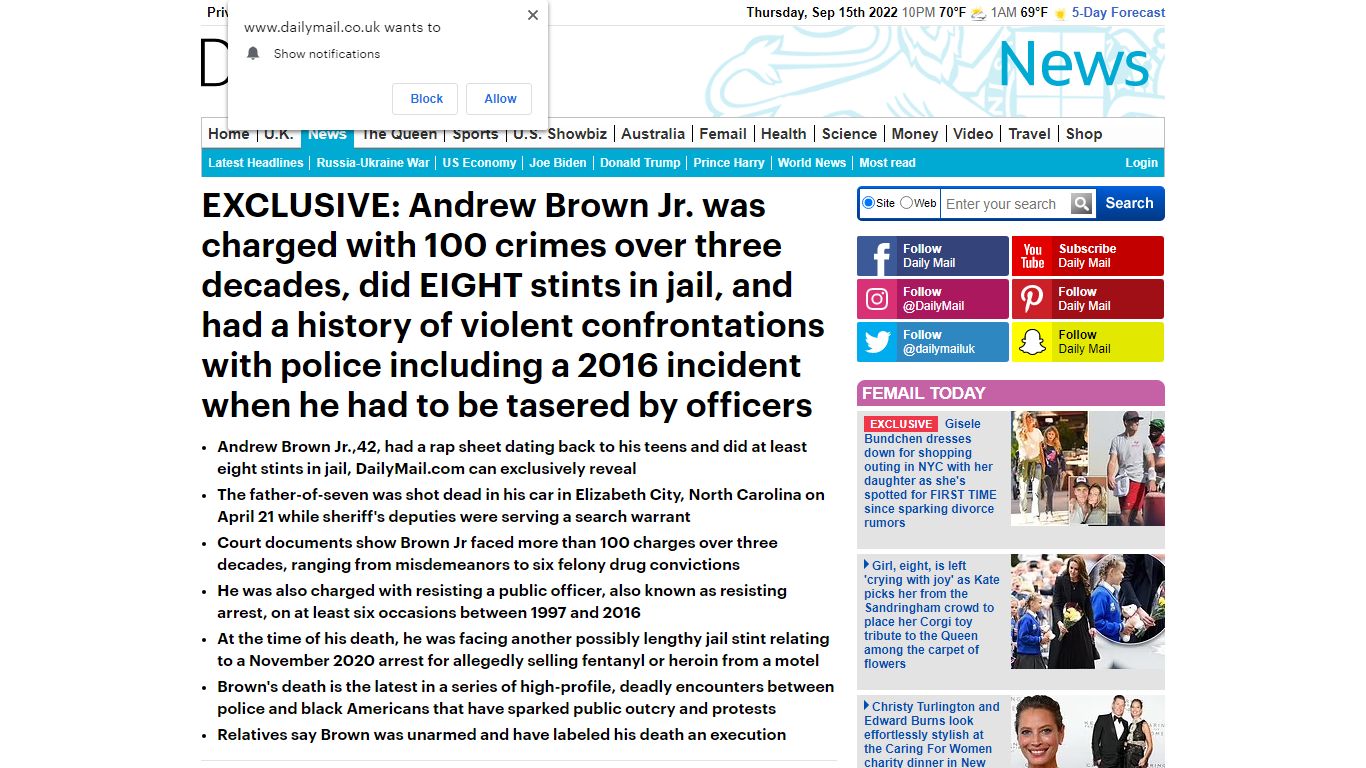Follow @dailymailuk on Twitter

pyautogui.click(x=933, y=342)
